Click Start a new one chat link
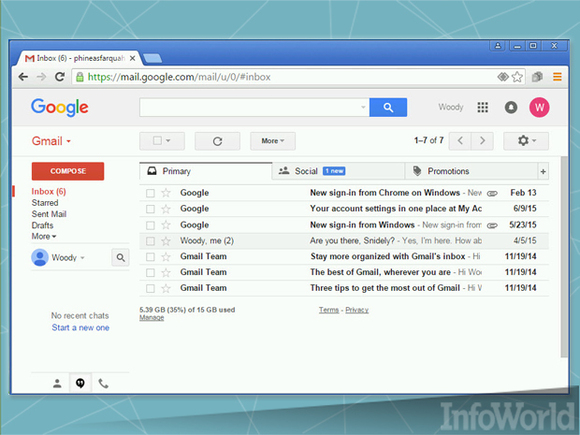Viewport: 580px width, 435px height. click(80, 328)
